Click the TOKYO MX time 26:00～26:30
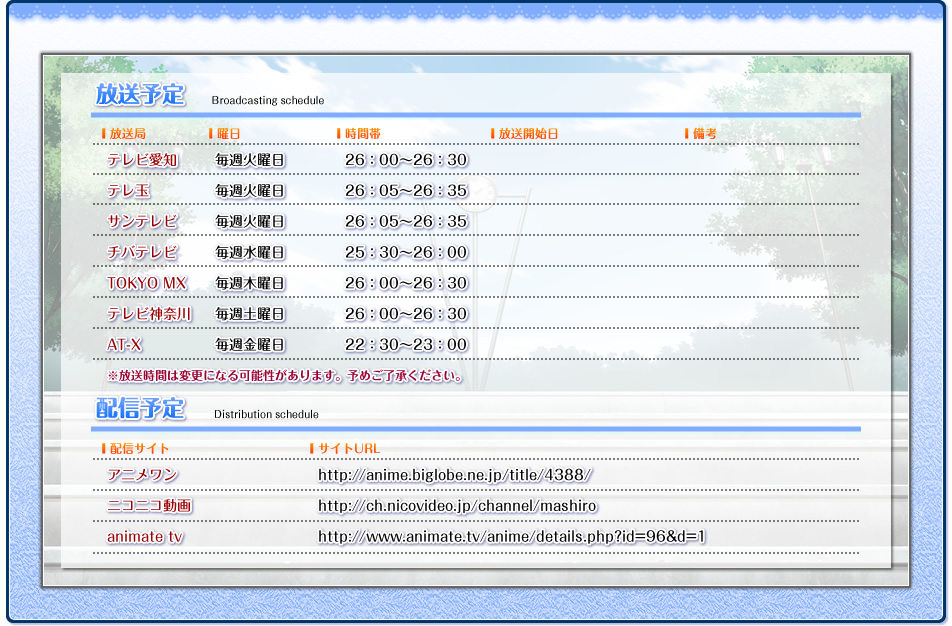The image size is (952, 626). click(x=406, y=284)
